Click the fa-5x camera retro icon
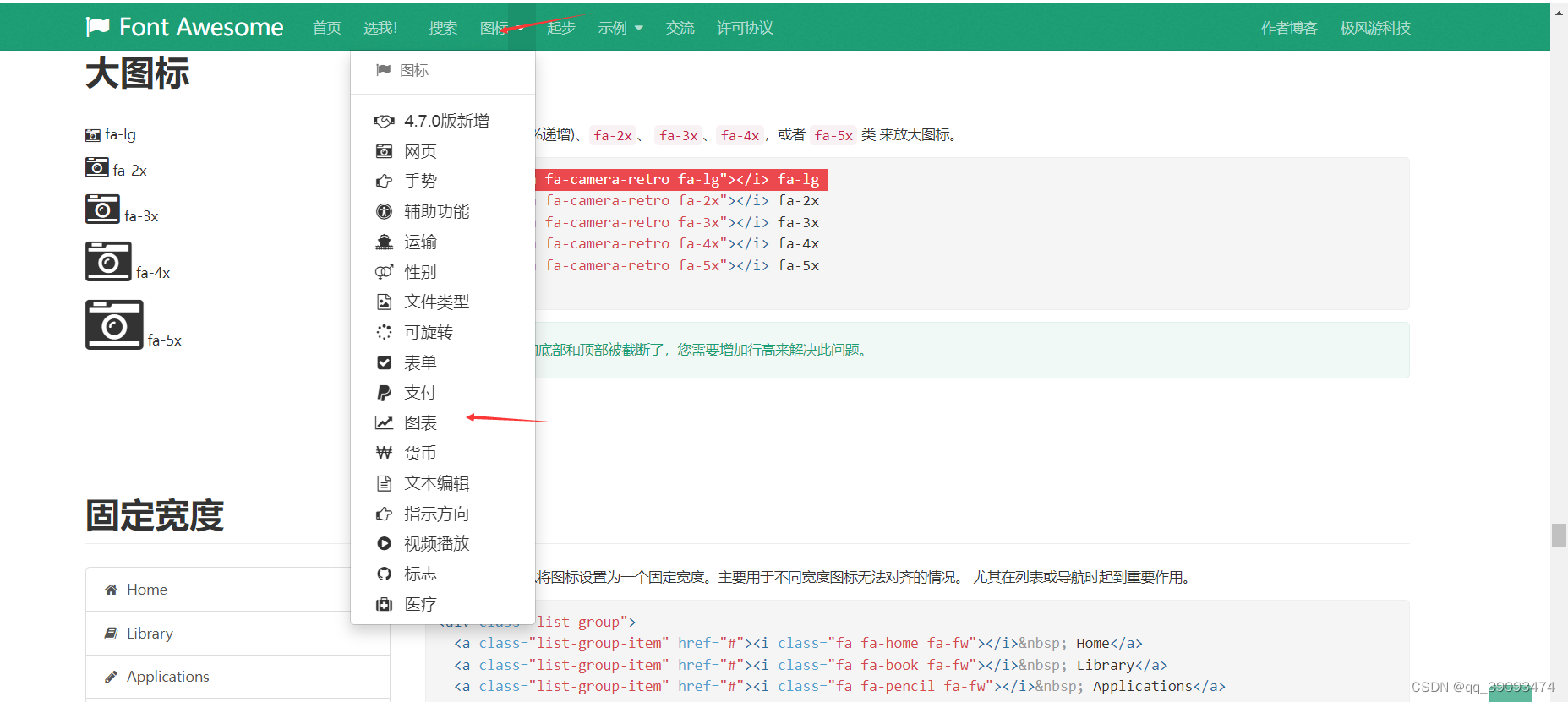1568x702 pixels. click(x=114, y=324)
